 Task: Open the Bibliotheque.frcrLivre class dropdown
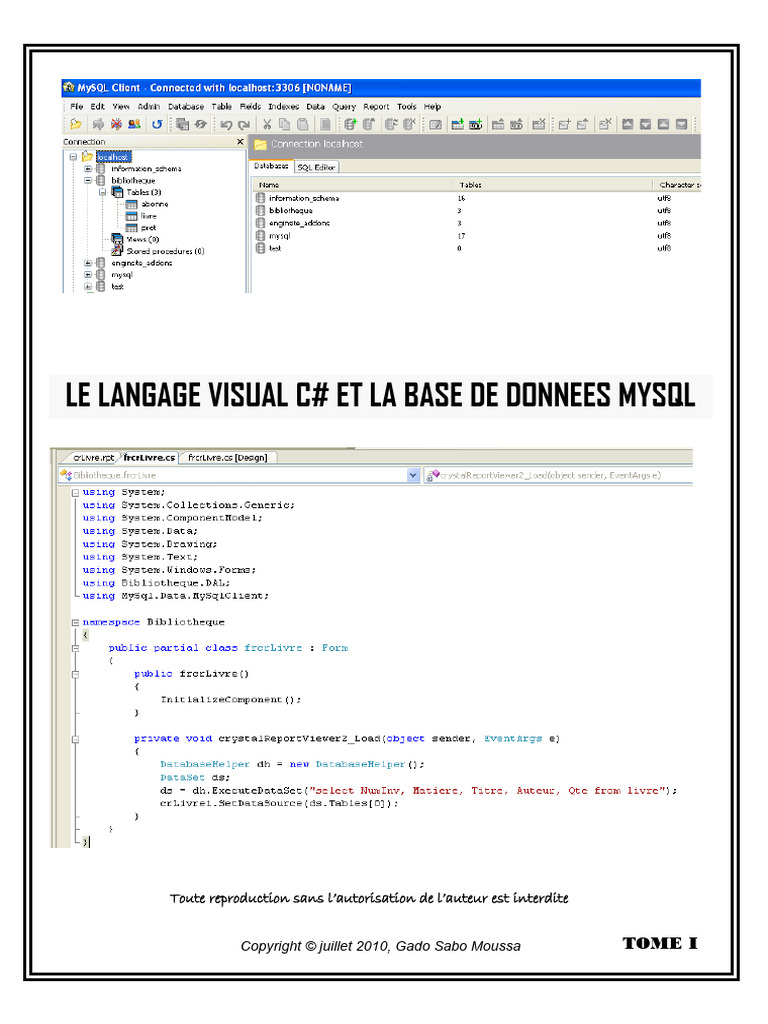point(413,475)
